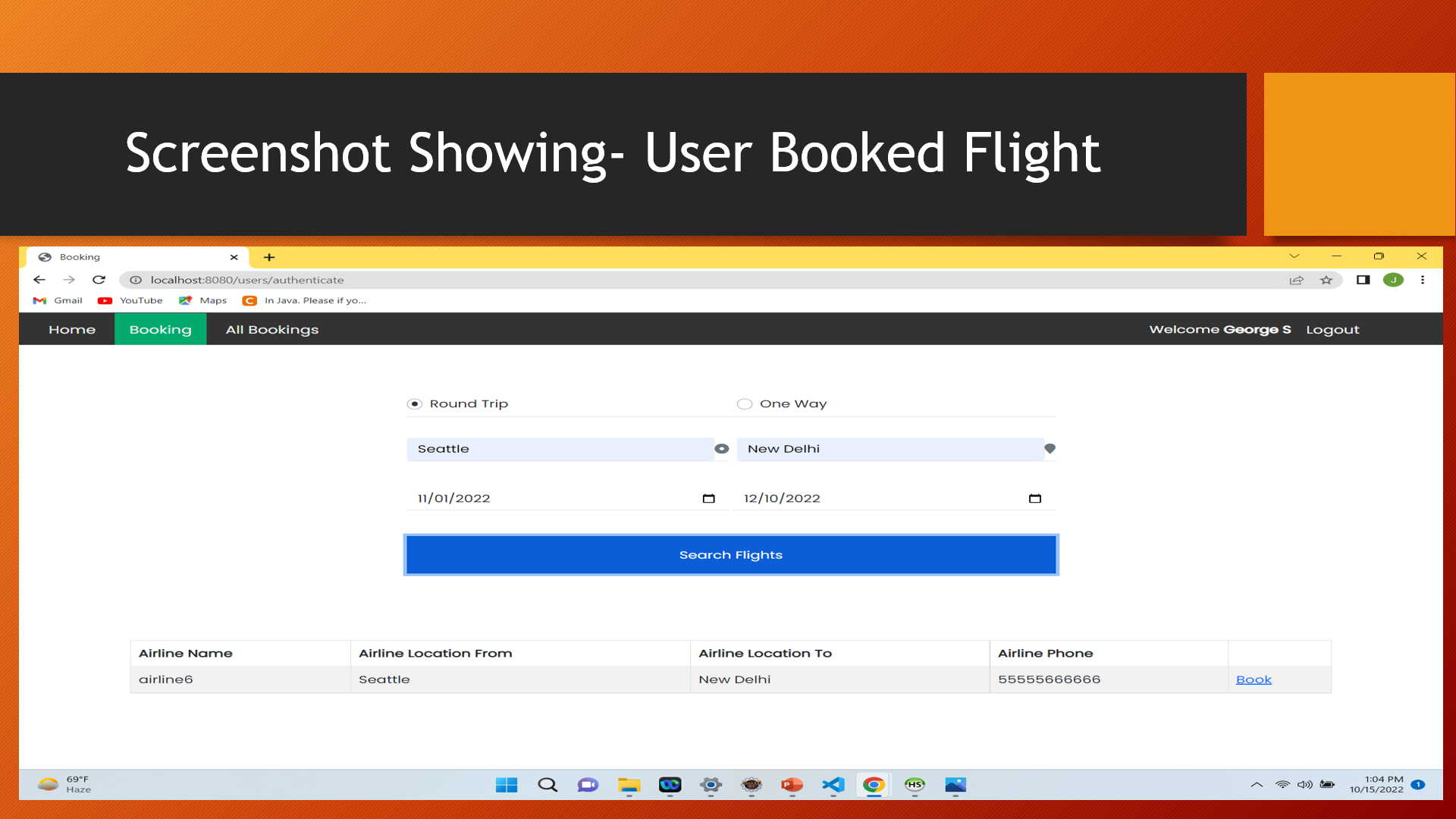This screenshot has height=819, width=1456.
Task: Bookmark this page with the star icon
Action: click(x=1326, y=280)
